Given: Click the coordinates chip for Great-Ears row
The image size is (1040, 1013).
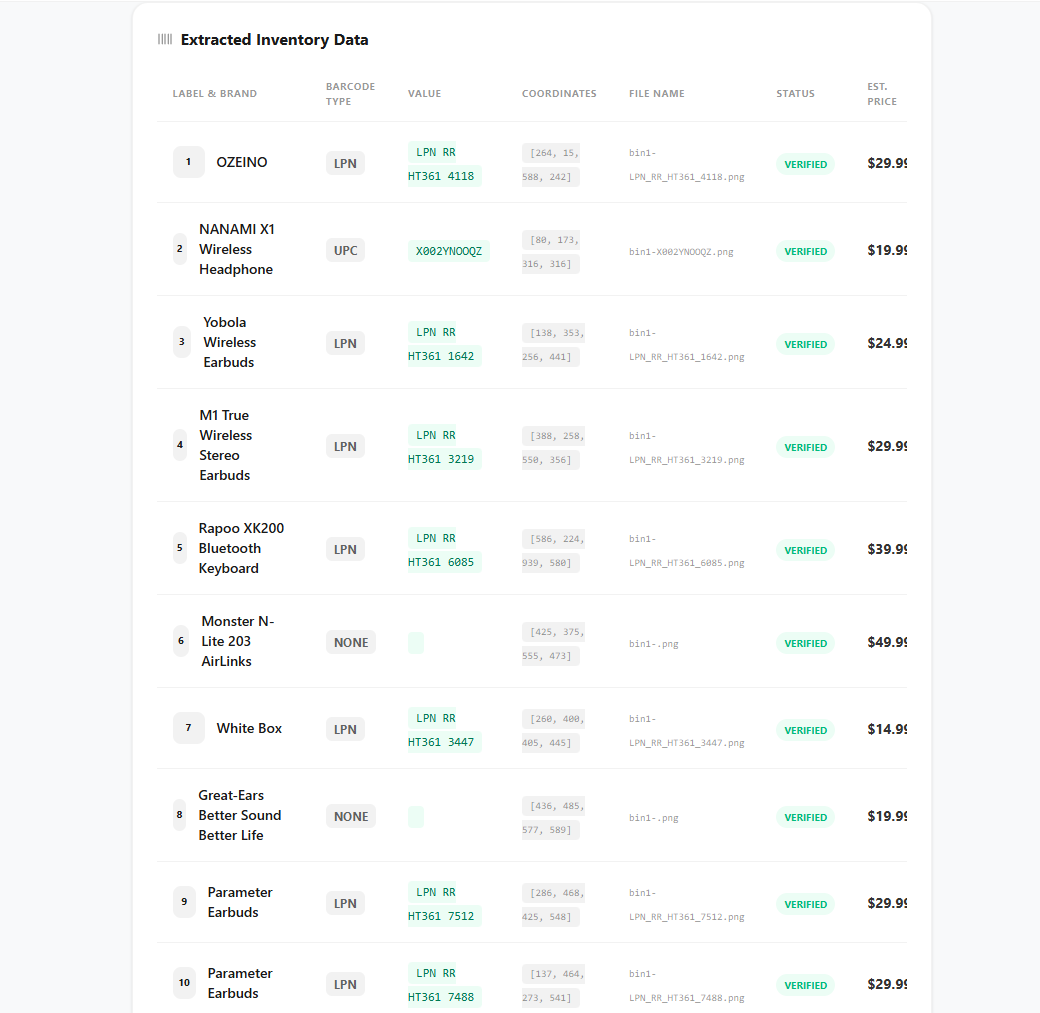Looking at the screenshot, I should (x=552, y=817).
